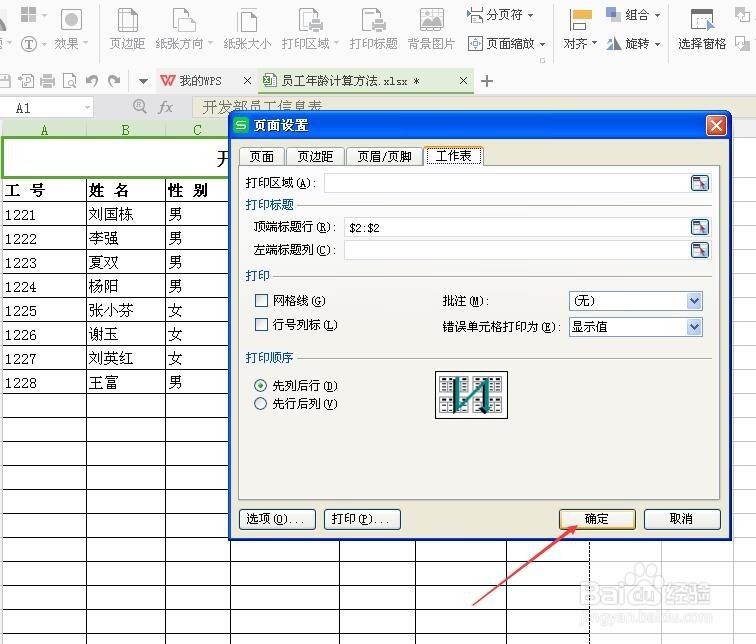This screenshot has width=756, height=644.
Task: Select column B header
Action: click(125, 130)
